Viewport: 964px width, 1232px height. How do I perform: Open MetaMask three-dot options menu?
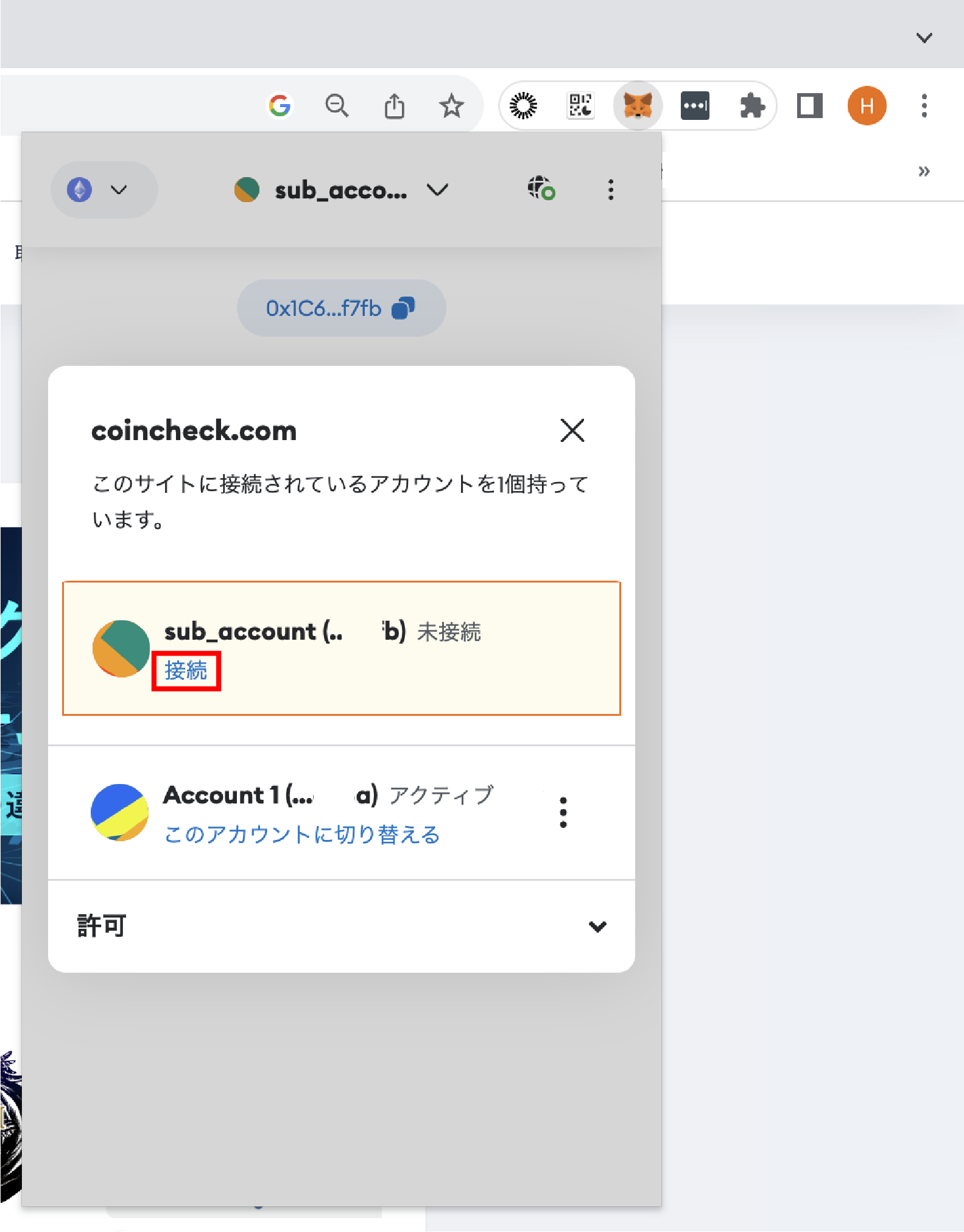click(x=611, y=190)
